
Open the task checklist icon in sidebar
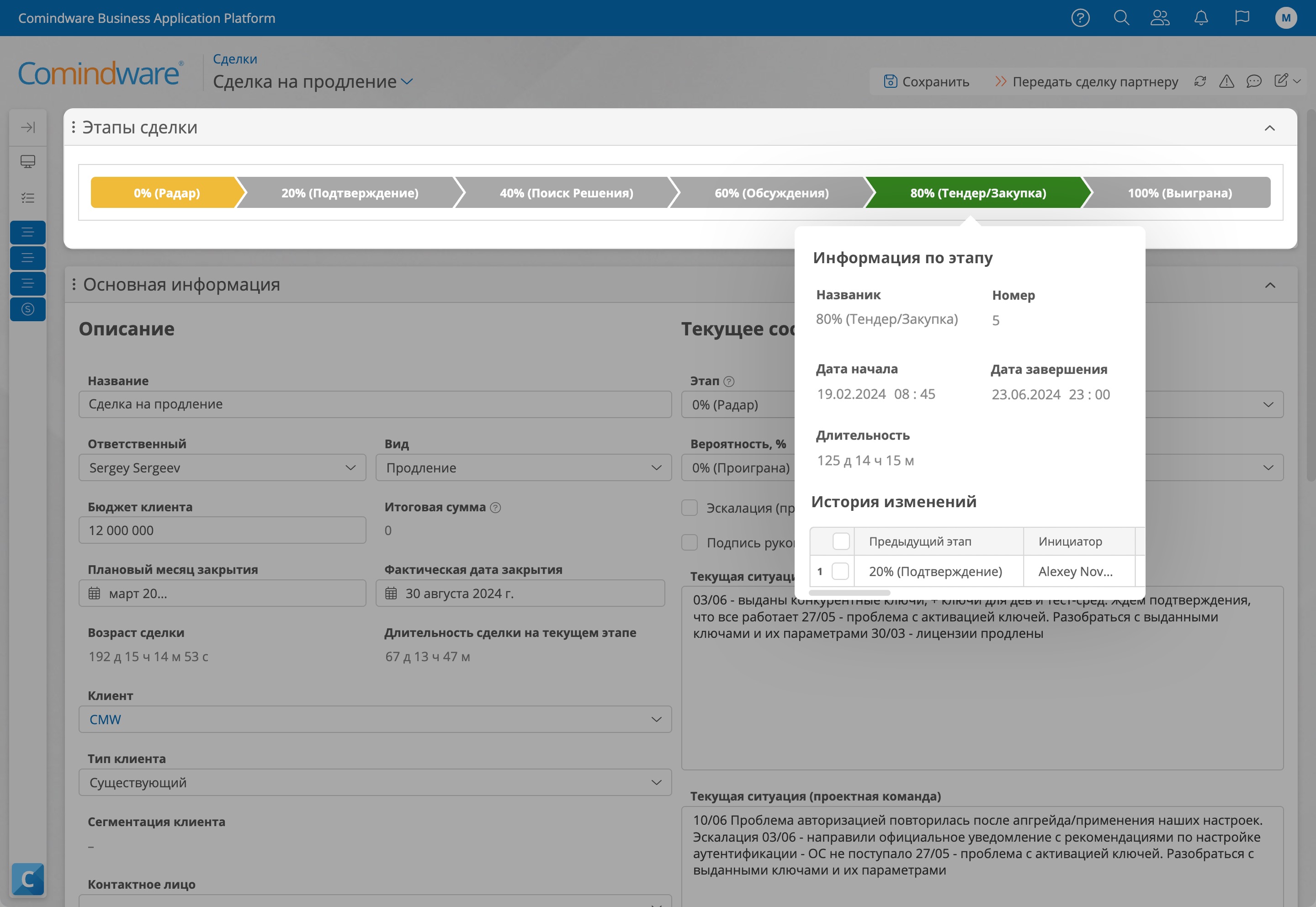point(28,198)
